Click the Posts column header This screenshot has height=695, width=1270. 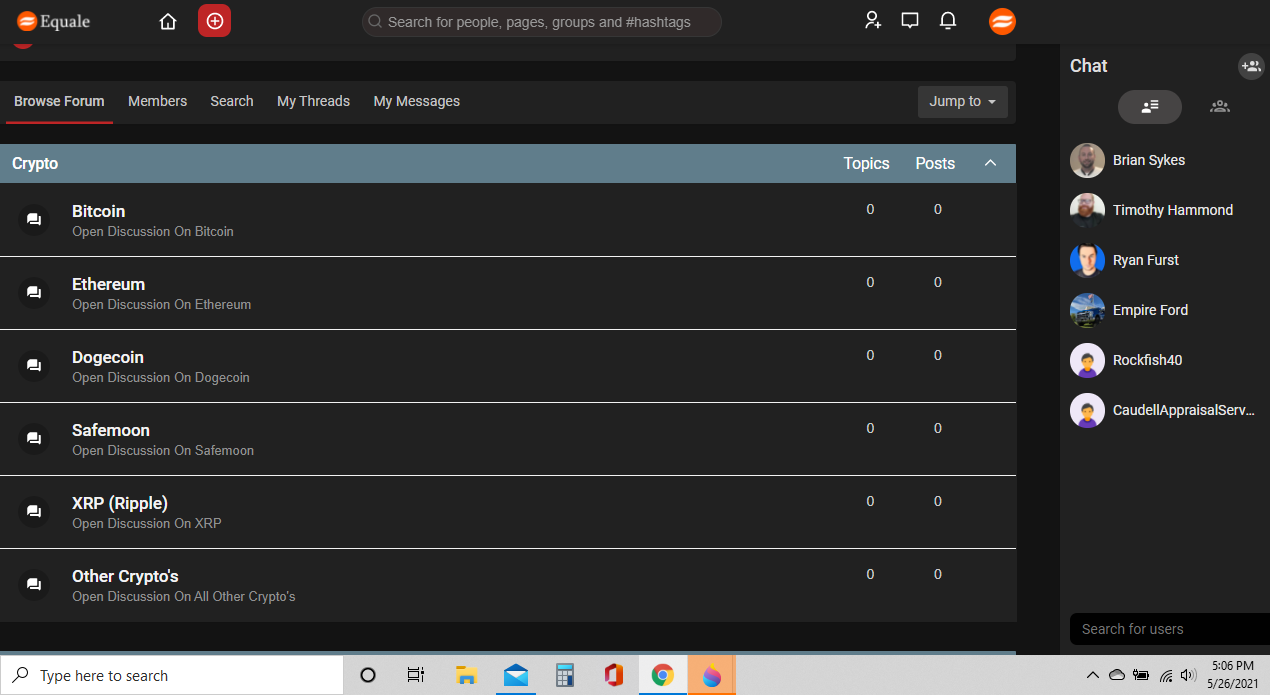pos(935,163)
